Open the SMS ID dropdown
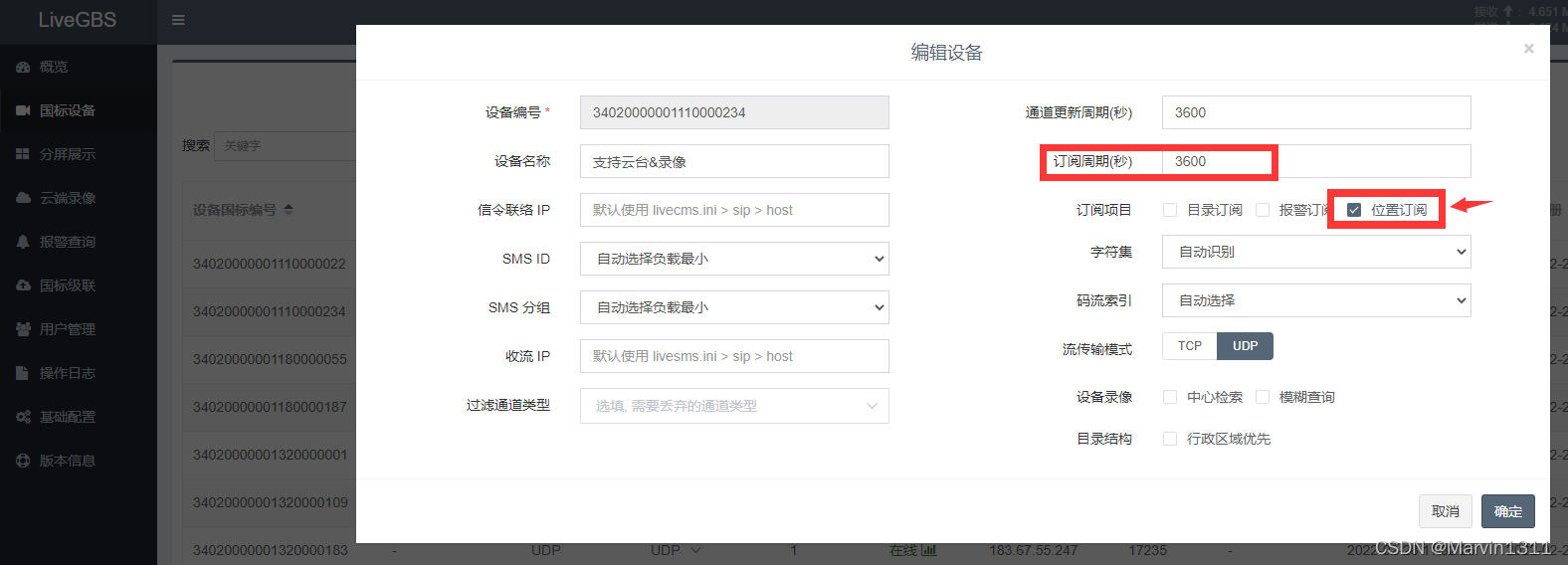Image resolution: width=1568 pixels, height=565 pixels. 734,259
